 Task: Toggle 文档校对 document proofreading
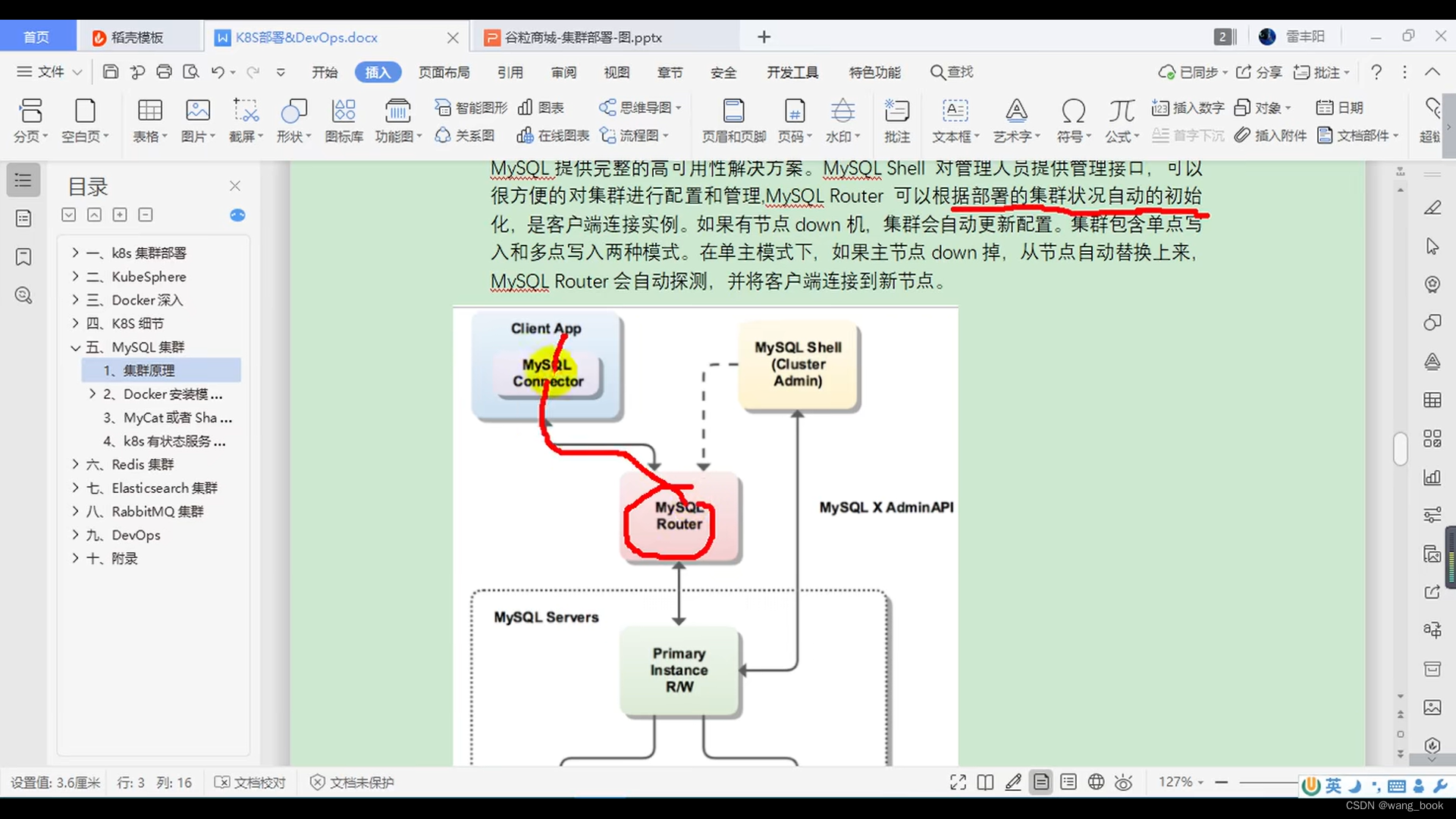click(x=249, y=783)
